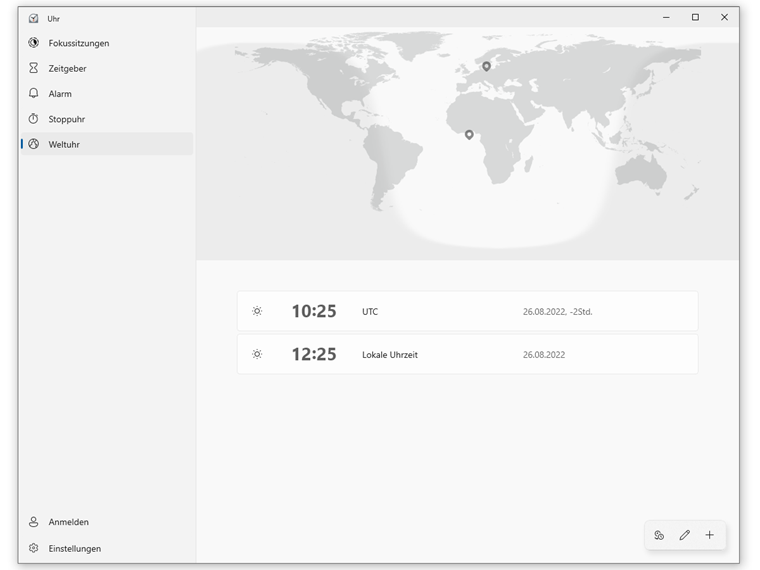This screenshot has height=570, width=760.
Task: Open Einstellungen
Action: 107,548
